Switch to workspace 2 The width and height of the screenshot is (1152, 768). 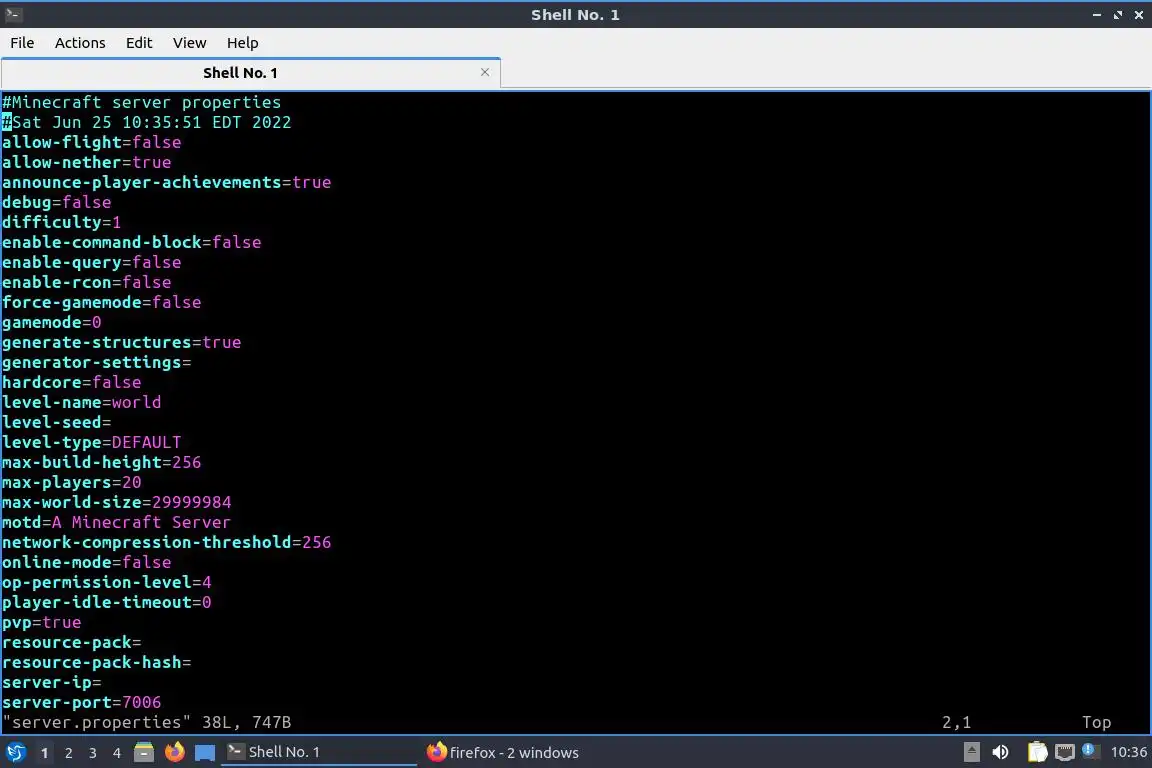tap(68, 753)
